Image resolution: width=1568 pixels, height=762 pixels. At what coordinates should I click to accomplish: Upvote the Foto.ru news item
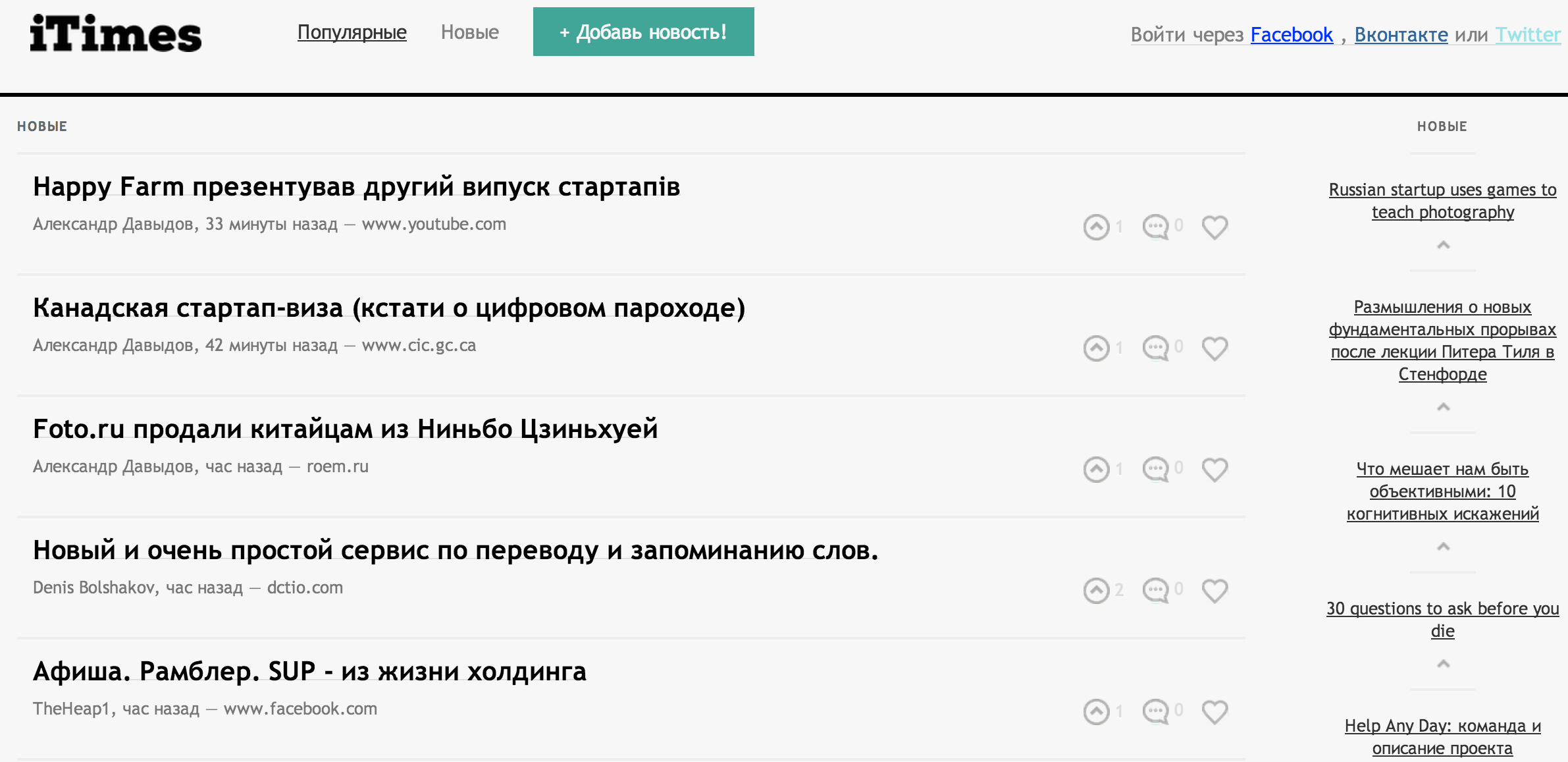[1096, 470]
